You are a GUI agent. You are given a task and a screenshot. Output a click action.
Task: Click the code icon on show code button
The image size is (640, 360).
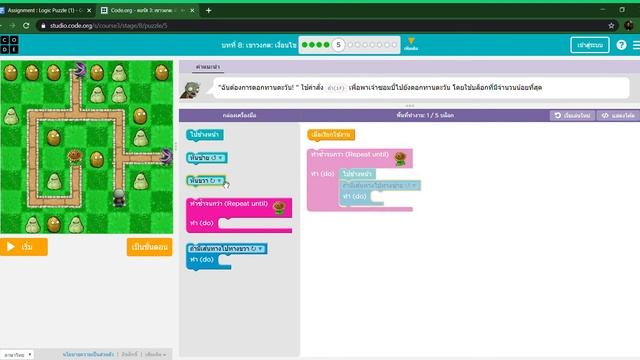[x=605, y=116]
